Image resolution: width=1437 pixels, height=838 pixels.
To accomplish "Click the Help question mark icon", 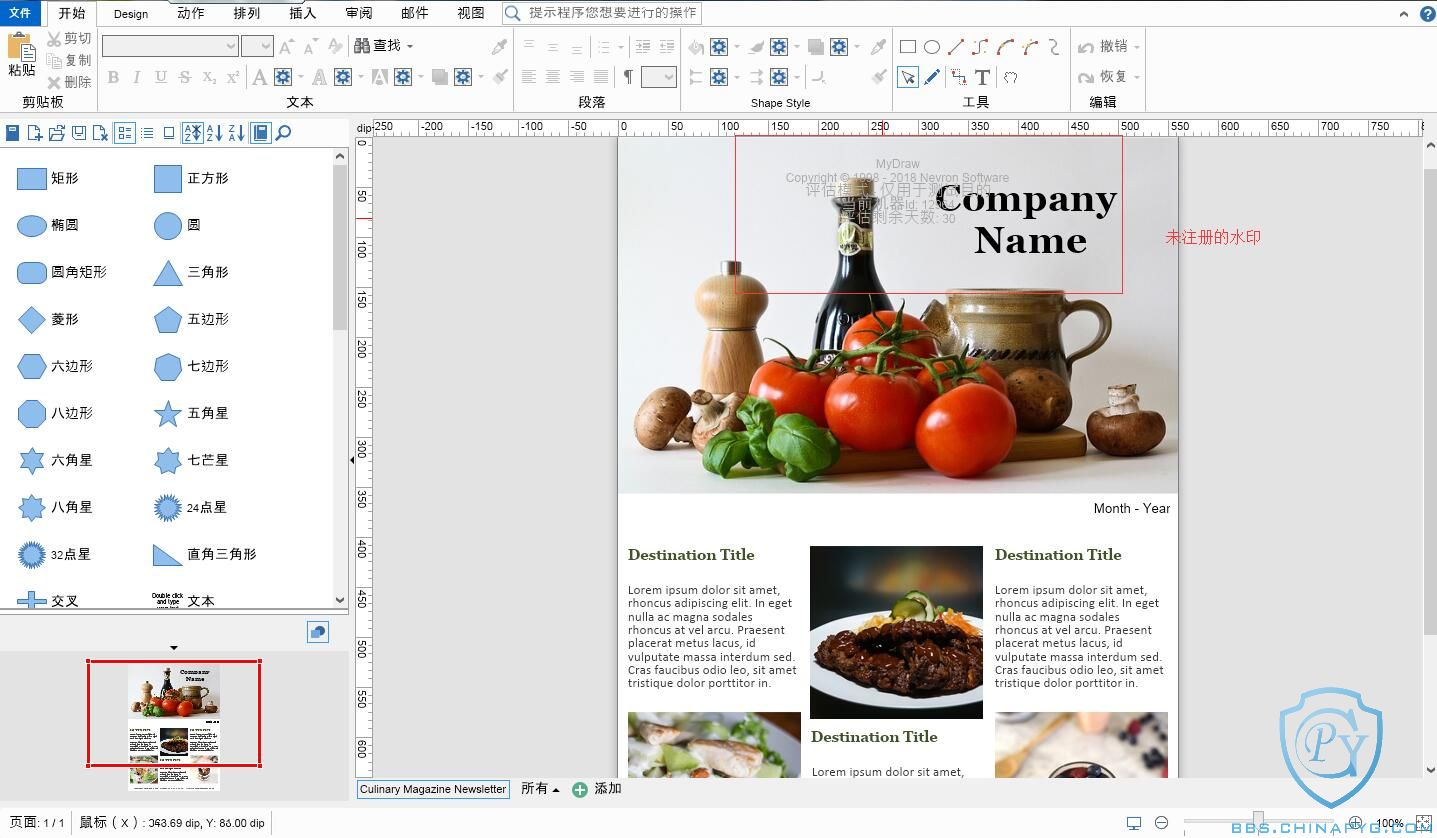I will pyautogui.click(x=1428, y=14).
